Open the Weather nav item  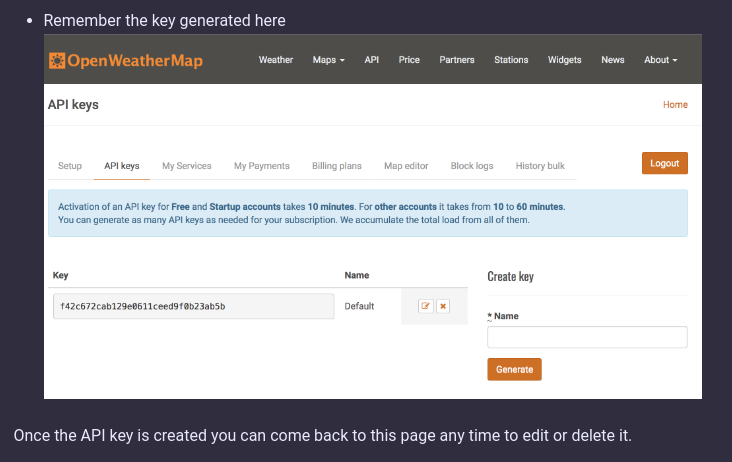276,60
